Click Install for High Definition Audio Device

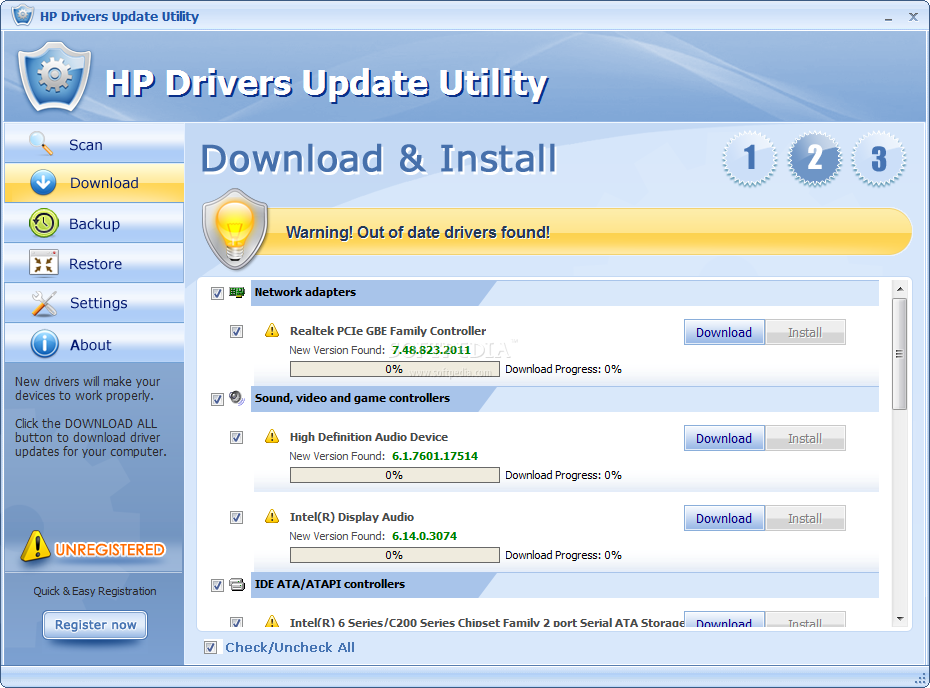805,438
